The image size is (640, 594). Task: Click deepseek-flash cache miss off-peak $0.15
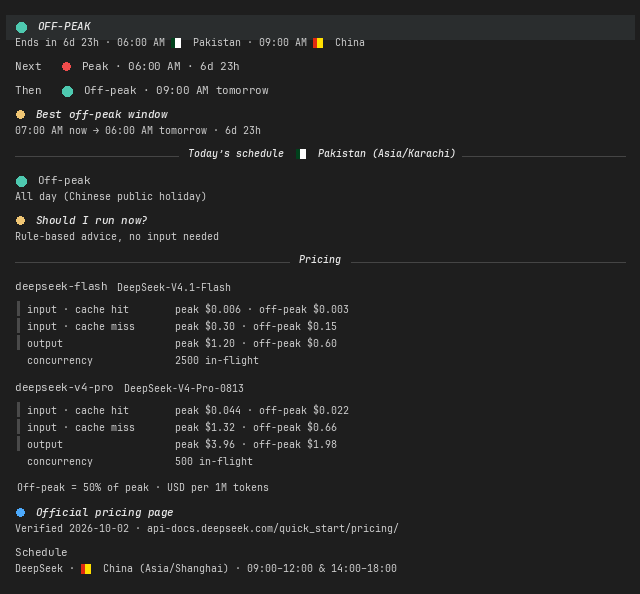[x=295, y=327]
